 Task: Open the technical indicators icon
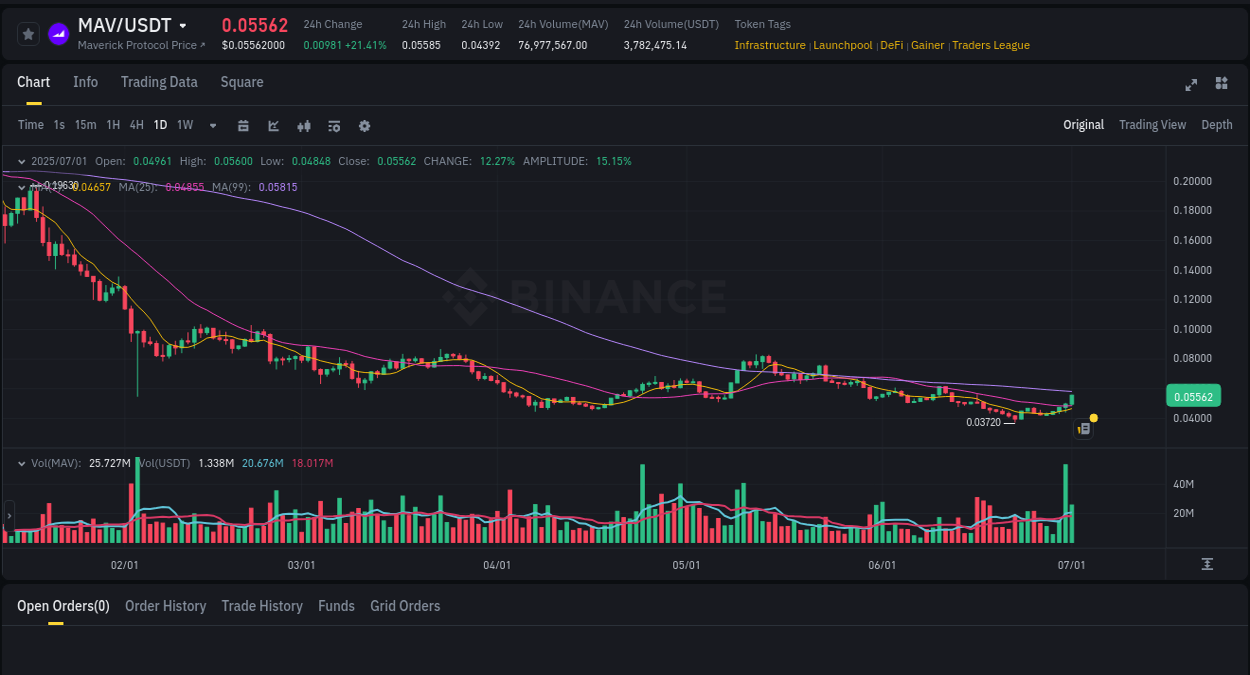(x=303, y=125)
